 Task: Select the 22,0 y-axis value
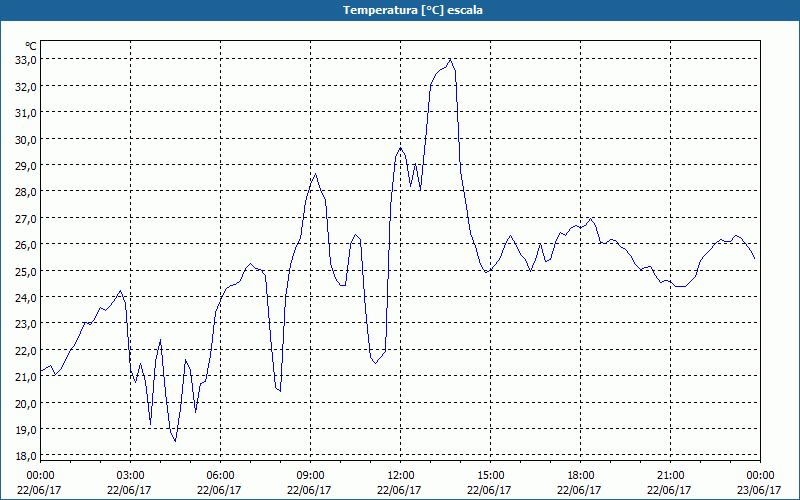[x=27, y=350]
